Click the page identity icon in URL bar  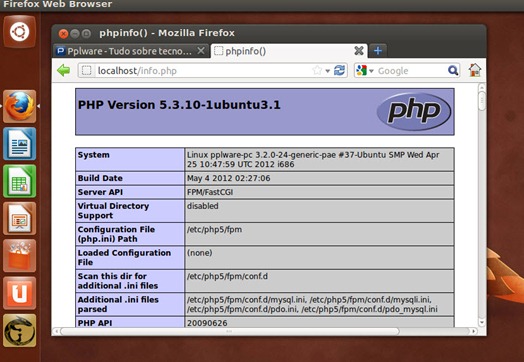point(87,71)
